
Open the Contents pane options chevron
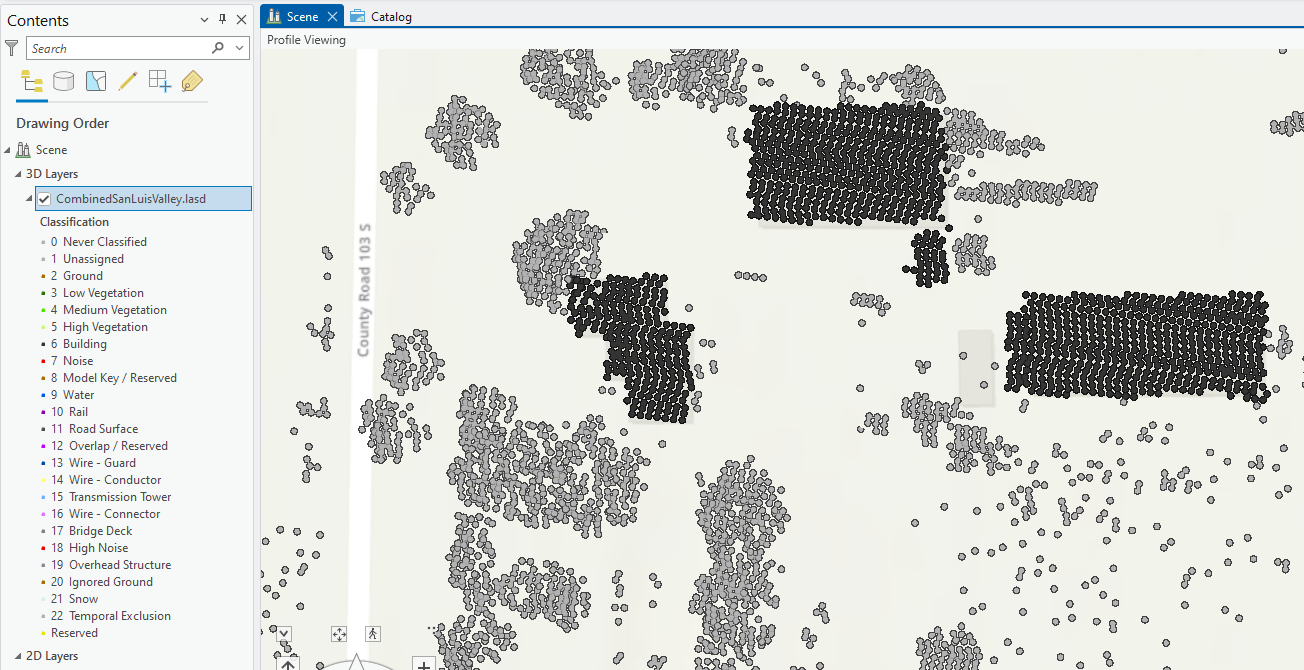[205, 20]
